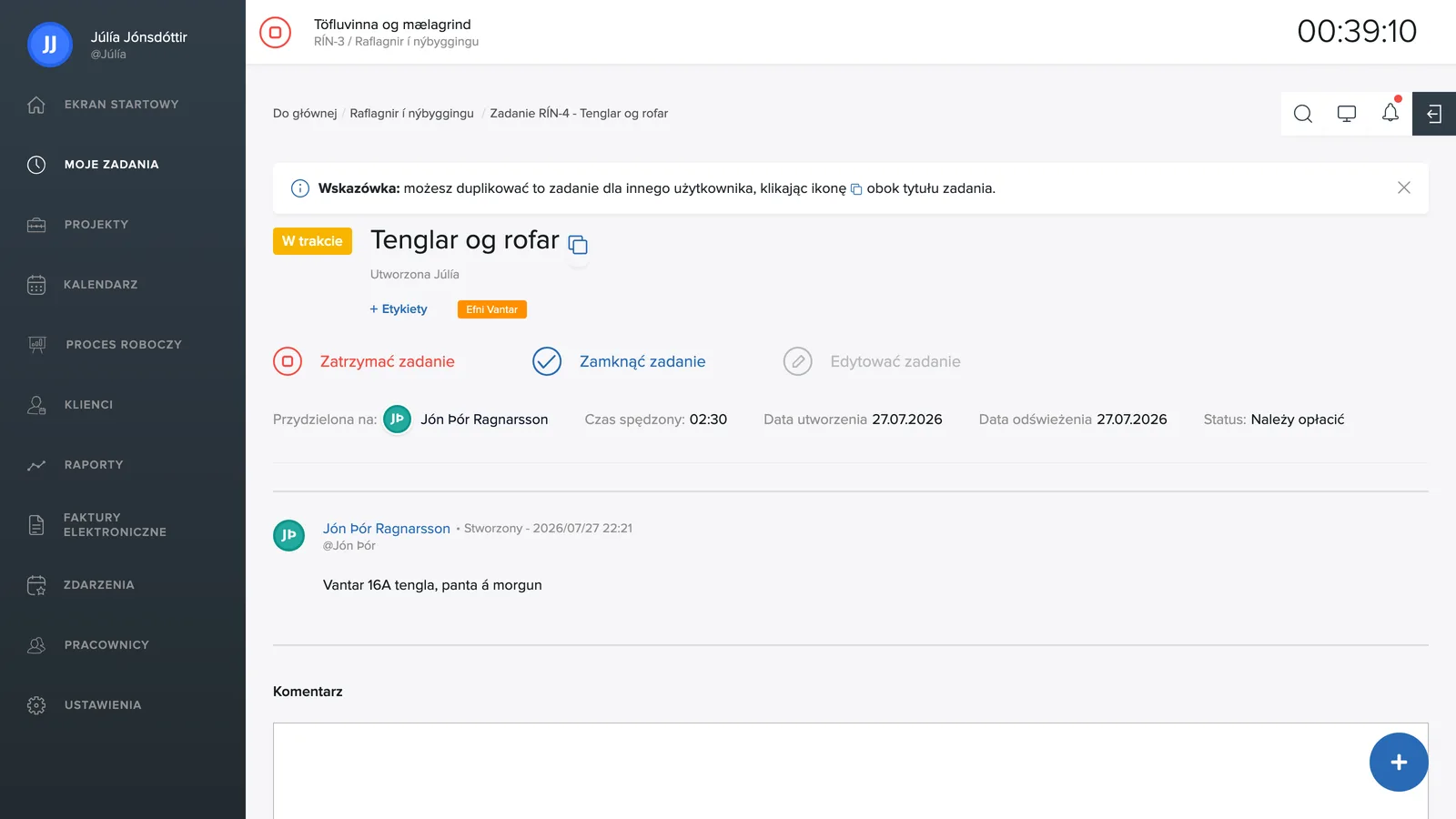
Task: Open Jón Þór Ragnarsson comment author link
Action: [387, 529]
